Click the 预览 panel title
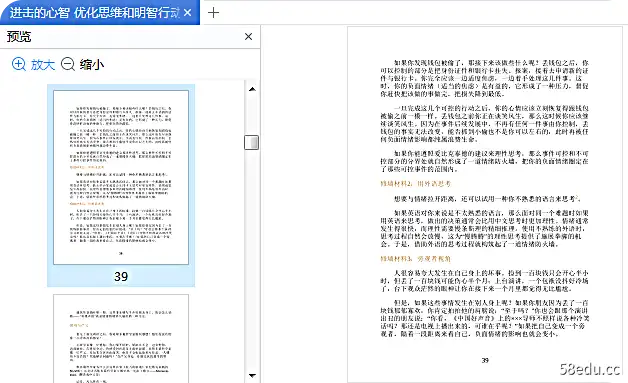The width and height of the screenshot is (628, 383). pos(19,37)
